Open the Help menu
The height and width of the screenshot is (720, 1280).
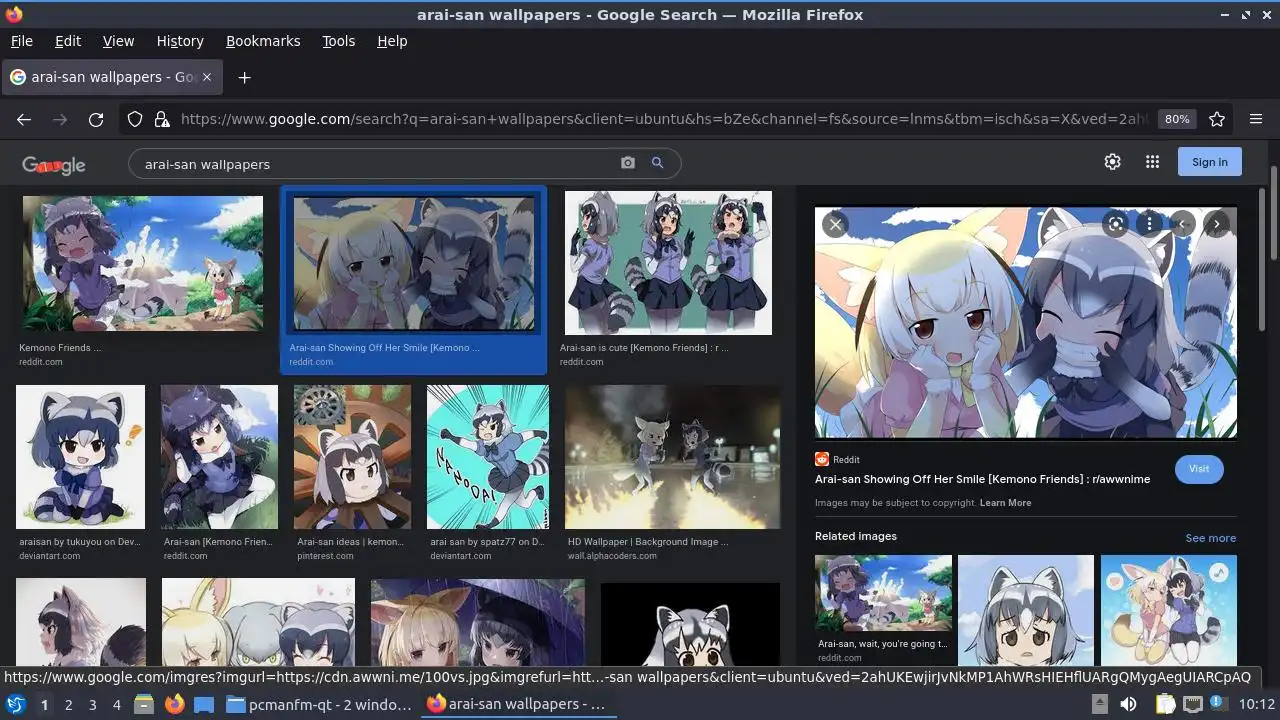(392, 41)
